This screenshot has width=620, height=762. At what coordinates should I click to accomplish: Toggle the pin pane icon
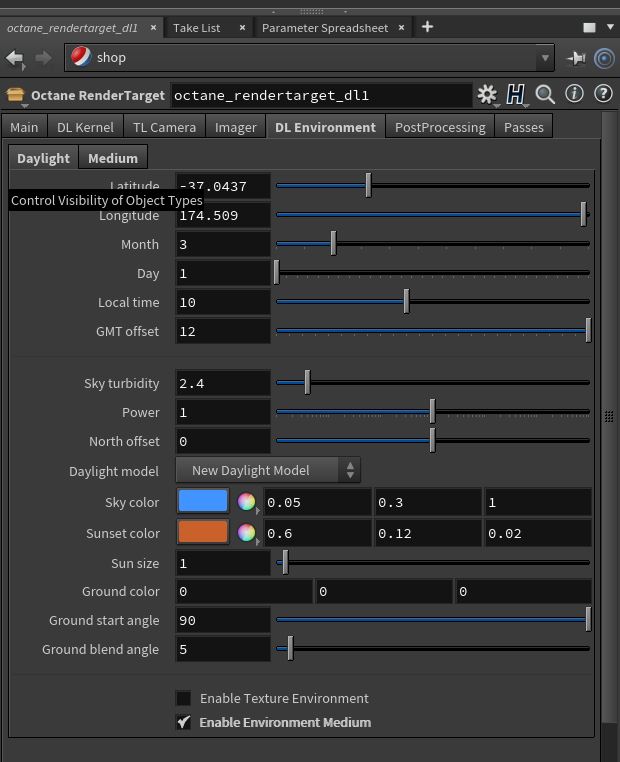coord(576,58)
